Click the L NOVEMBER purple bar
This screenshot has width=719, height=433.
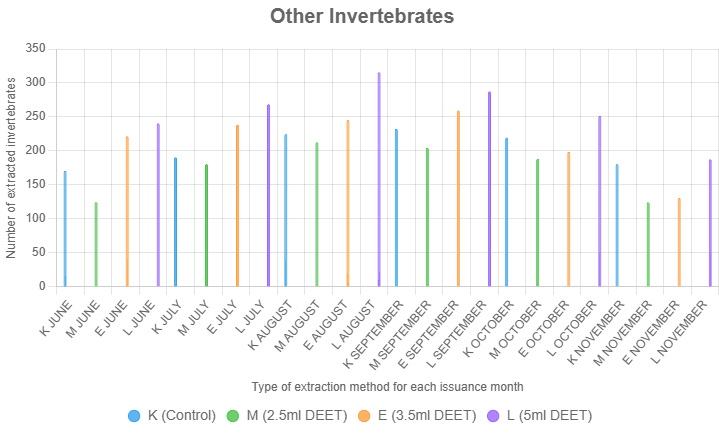click(710, 223)
